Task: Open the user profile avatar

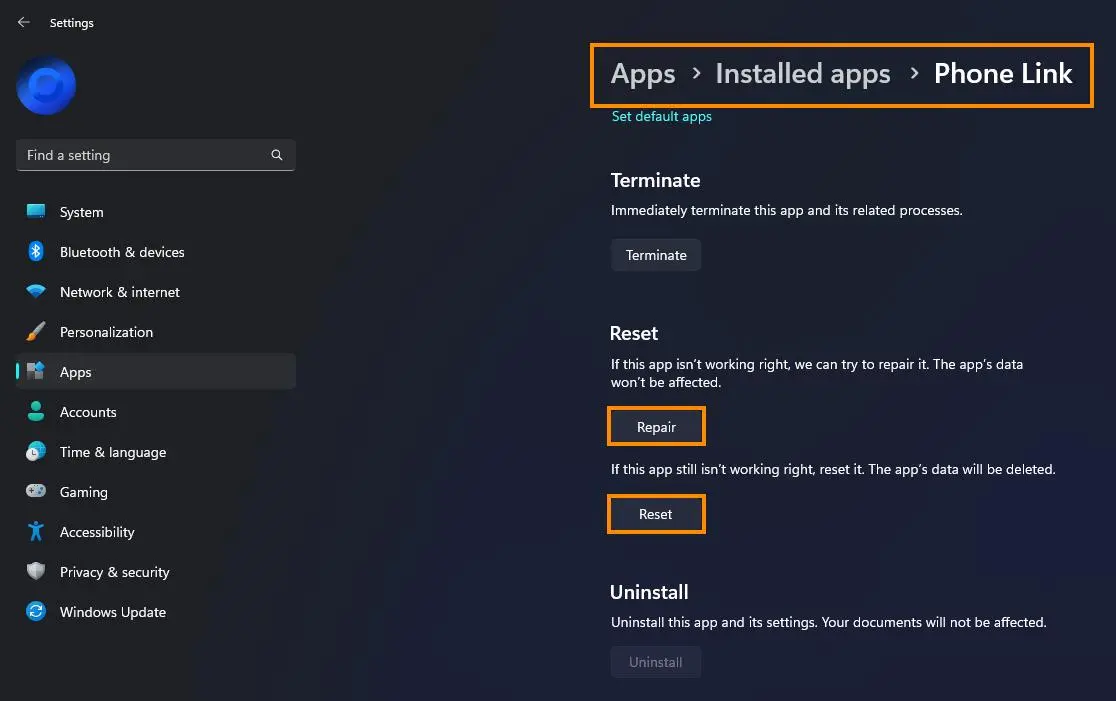Action: [x=46, y=85]
